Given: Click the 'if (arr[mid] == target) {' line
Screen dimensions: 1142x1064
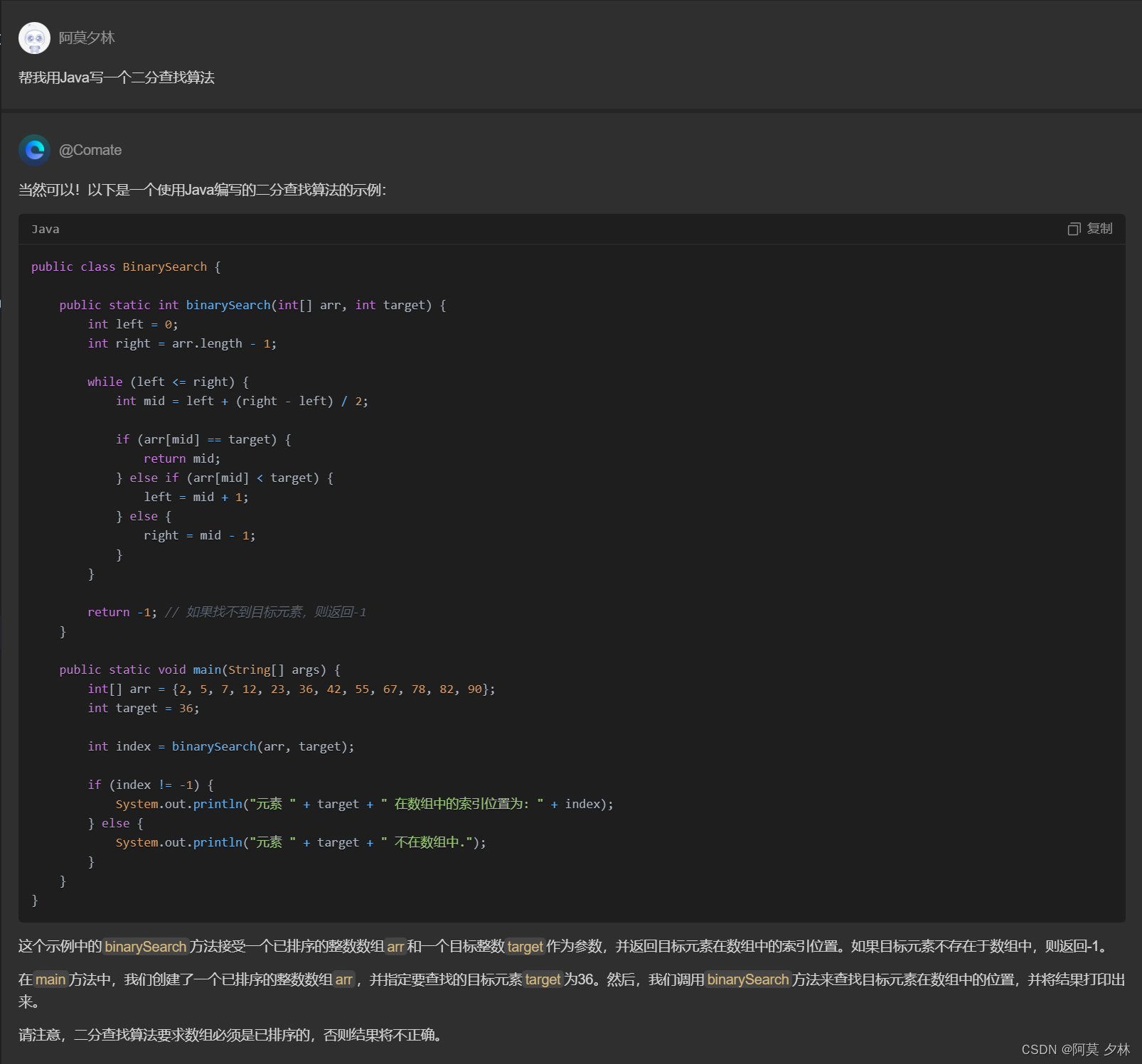Looking at the screenshot, I should [203, 439].
